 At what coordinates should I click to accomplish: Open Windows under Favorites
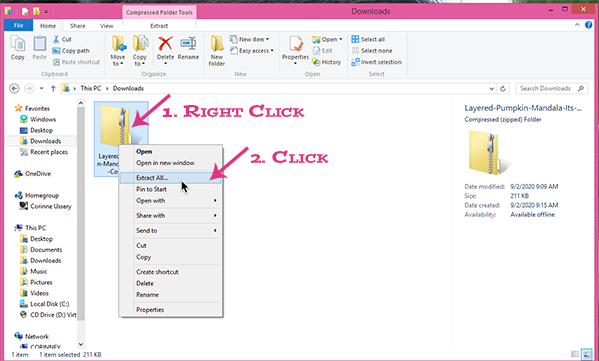click(x=37, y=119)
